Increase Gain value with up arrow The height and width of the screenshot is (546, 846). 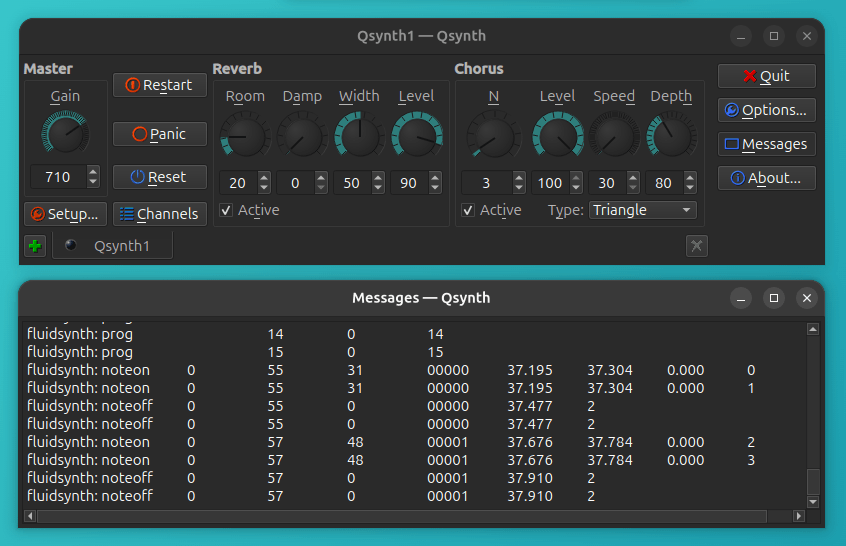pyautogui.click(x=93, y=172)
